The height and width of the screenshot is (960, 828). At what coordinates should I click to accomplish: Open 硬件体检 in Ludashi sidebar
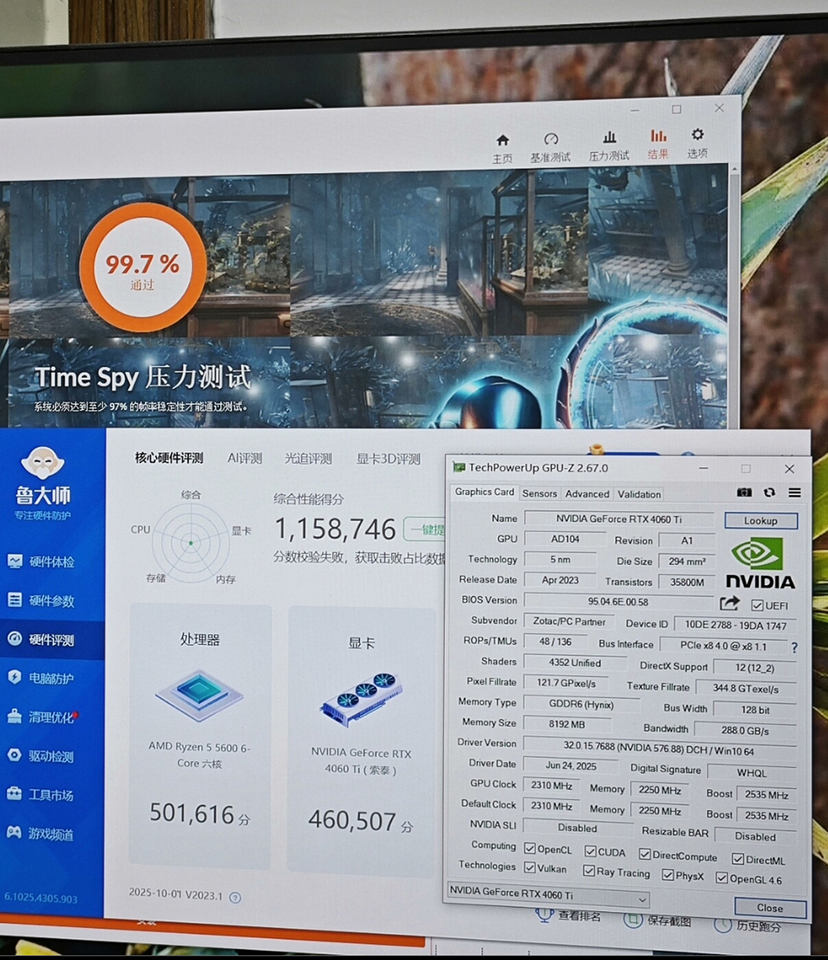click(41, 561)
